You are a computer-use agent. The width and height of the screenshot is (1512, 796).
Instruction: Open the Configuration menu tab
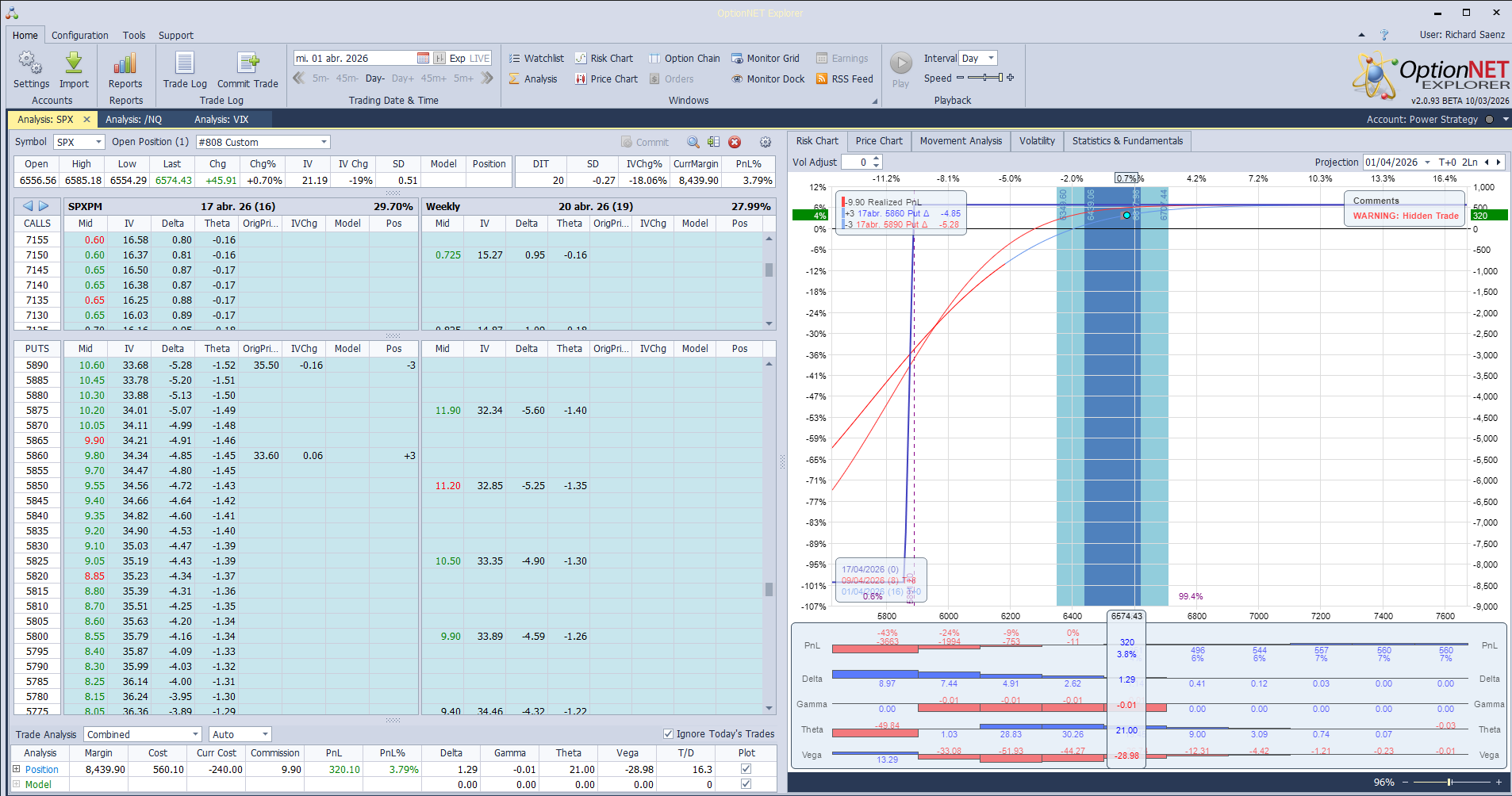pos(80,36)
